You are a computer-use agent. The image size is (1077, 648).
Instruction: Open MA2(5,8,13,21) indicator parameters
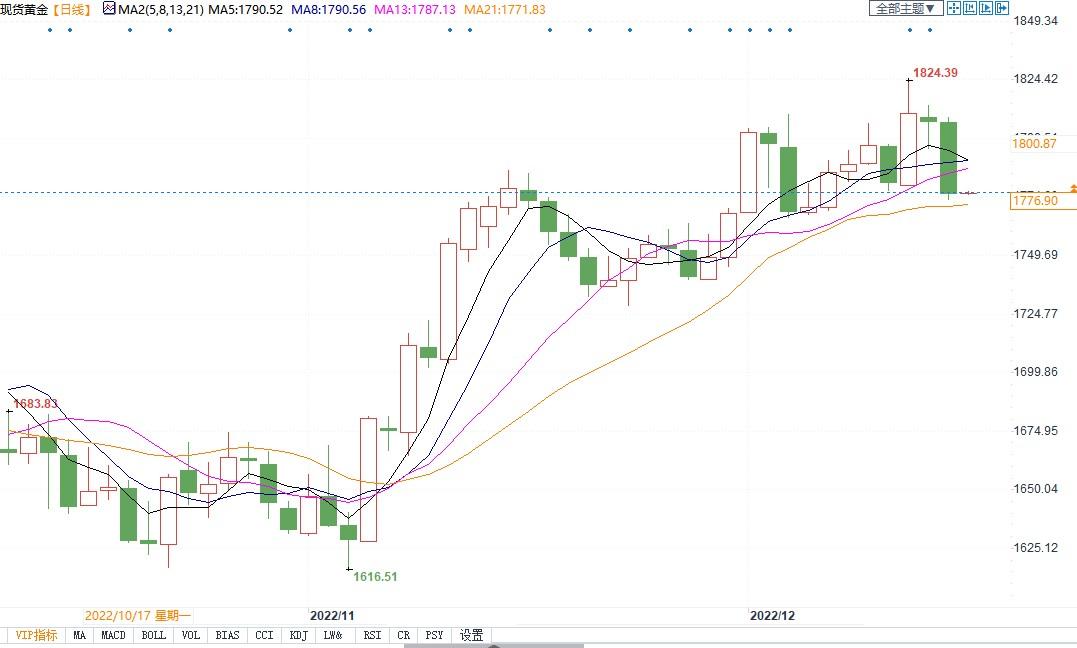[x=161, y=9]
